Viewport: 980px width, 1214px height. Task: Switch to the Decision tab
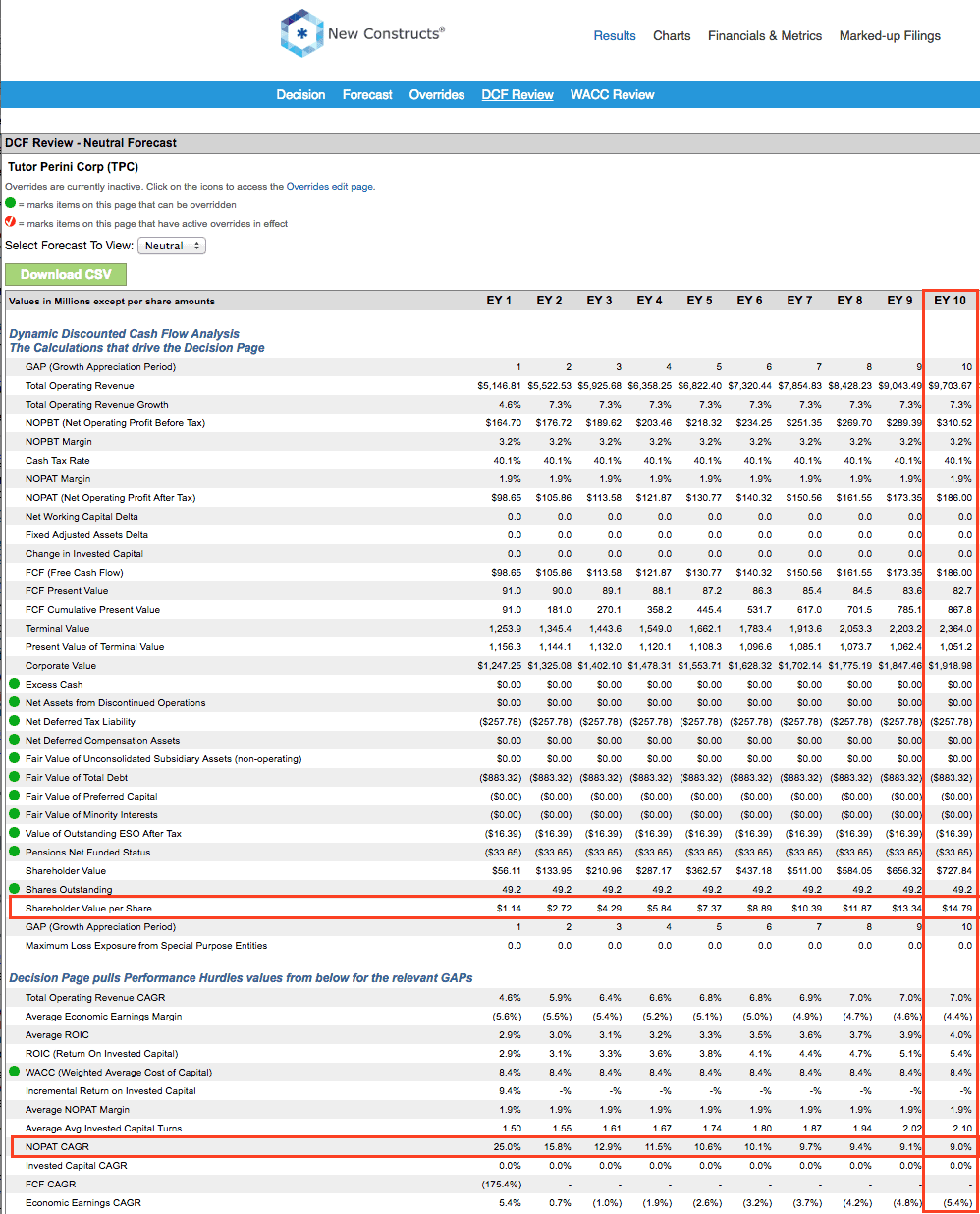click(300, 94)
